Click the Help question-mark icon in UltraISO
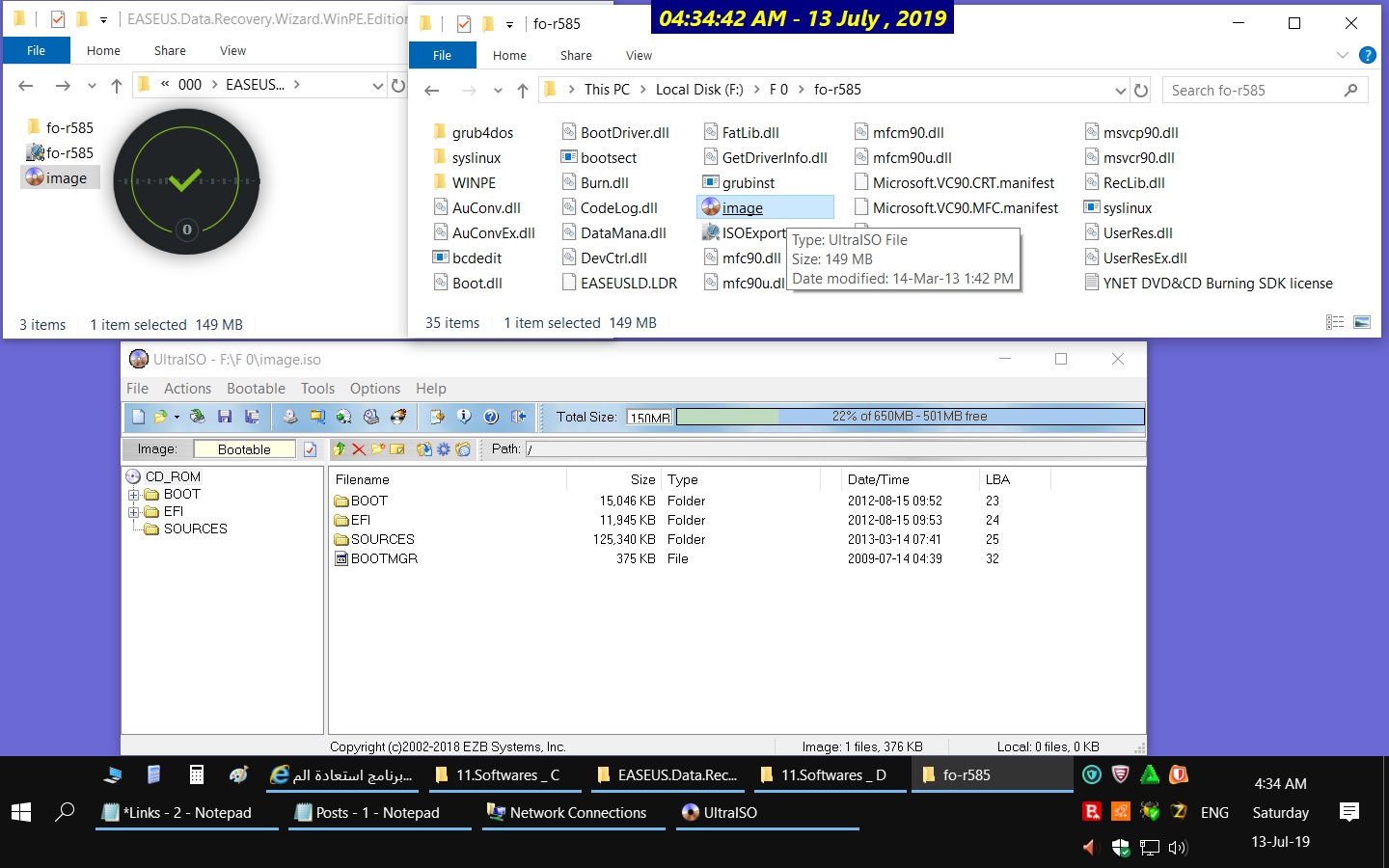The height and width of the screenshot is (868, 1389). coord(491,417)
